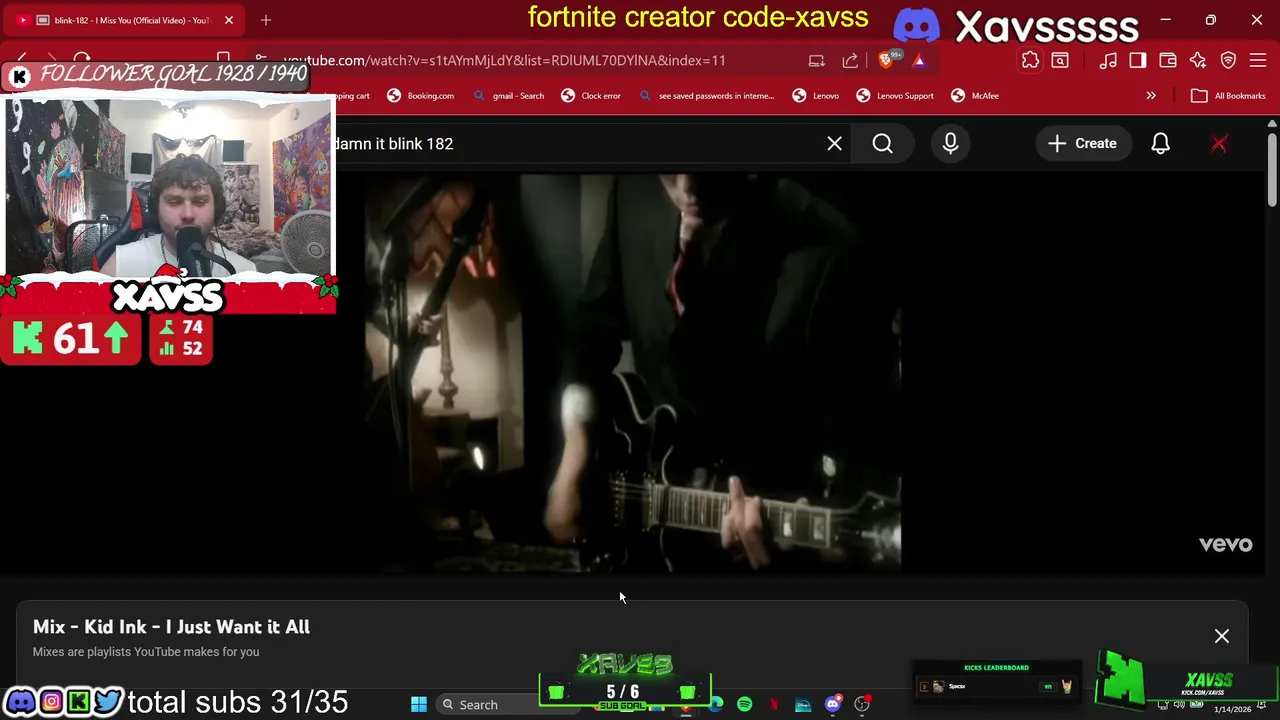1280x720 pixels.
Task: Click the install app icon in address bar
Action: click(817, 60)
